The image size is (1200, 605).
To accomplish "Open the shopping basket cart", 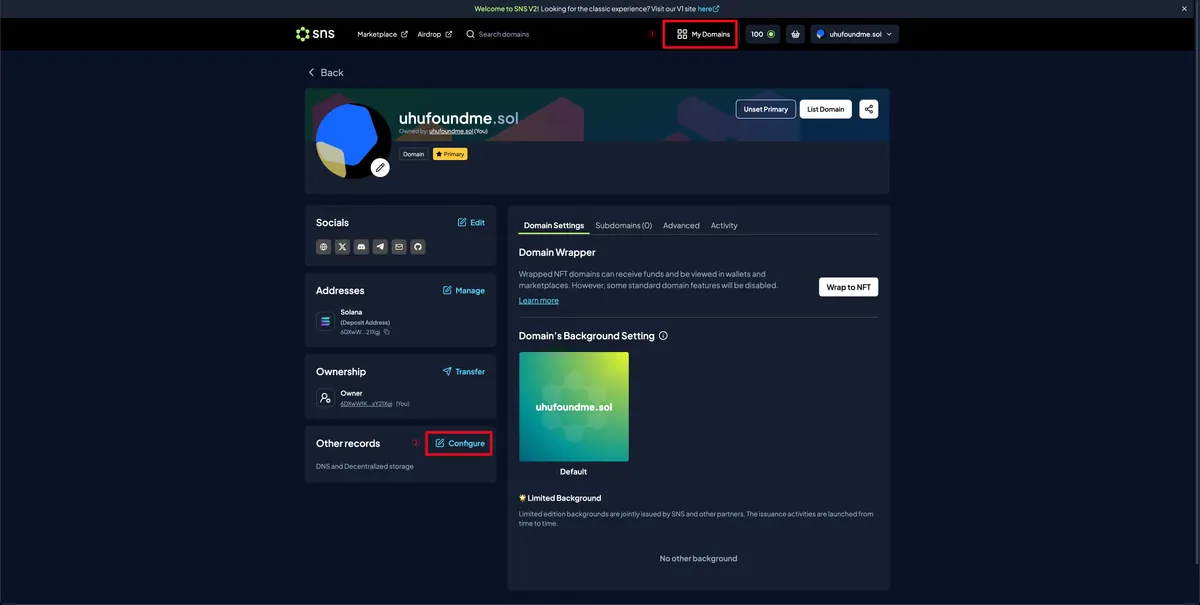I will tap(795, 34).
